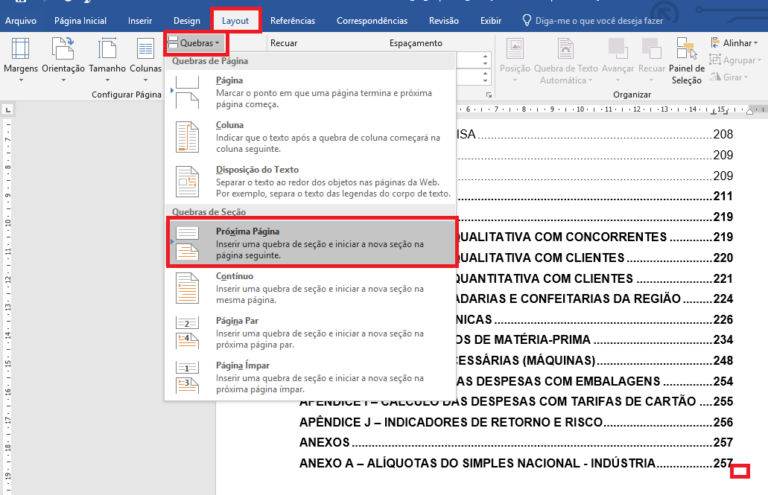Open the Girar dropdown

(729, 77)
